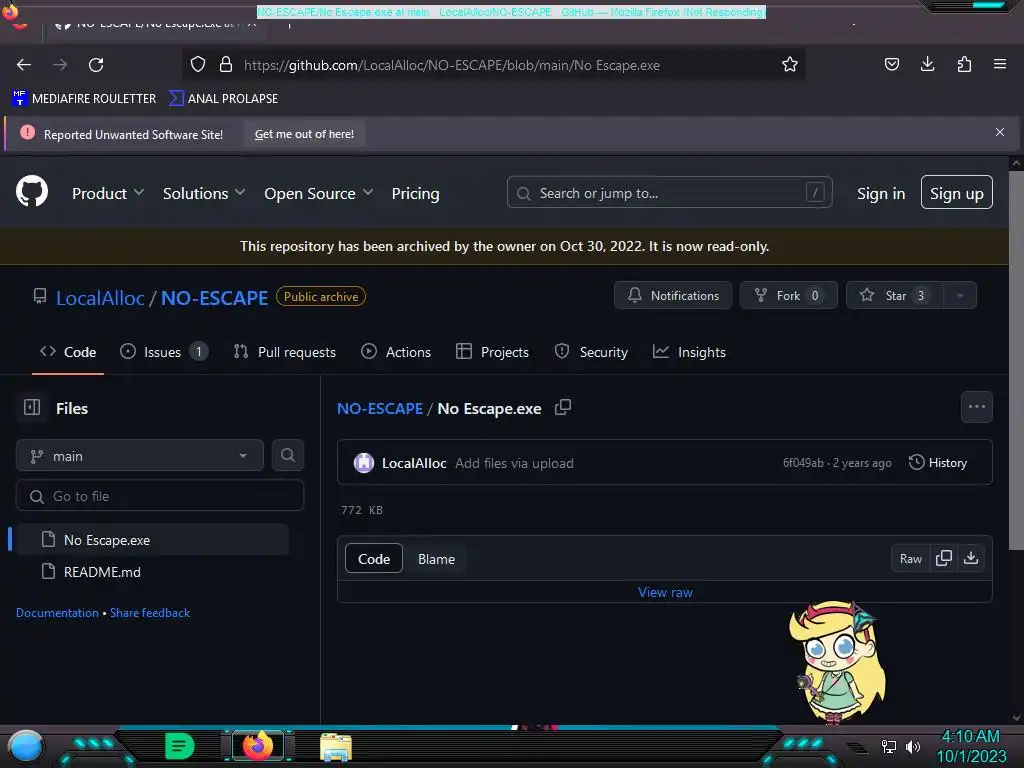Click the View raw link
The width and height of the screenshot is (1024, 768).
pyautogui.click(x=665, y=592)
